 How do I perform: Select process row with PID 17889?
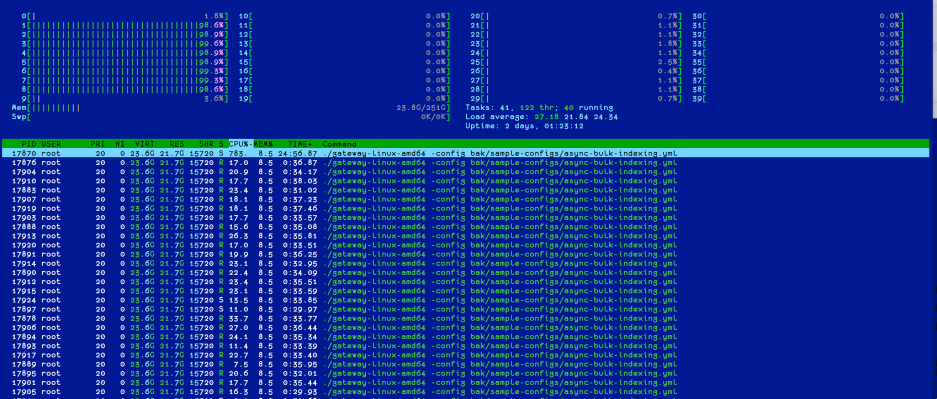tap(466, 364)
